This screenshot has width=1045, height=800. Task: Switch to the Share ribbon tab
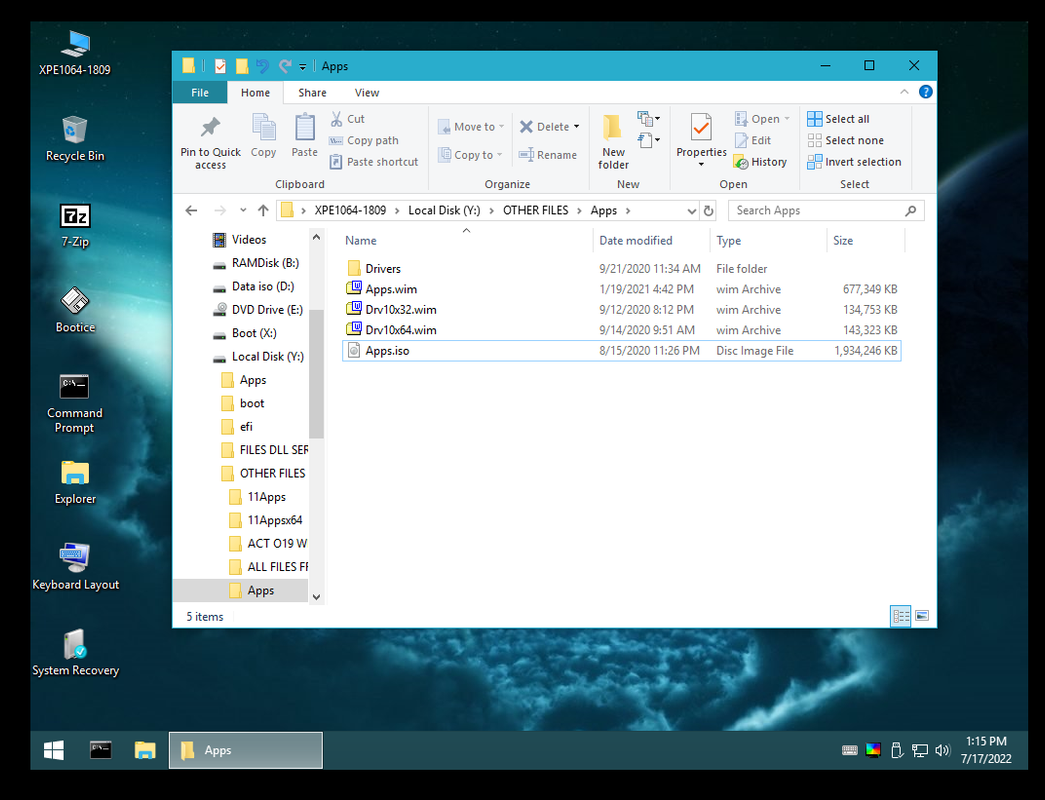[312, 93]
